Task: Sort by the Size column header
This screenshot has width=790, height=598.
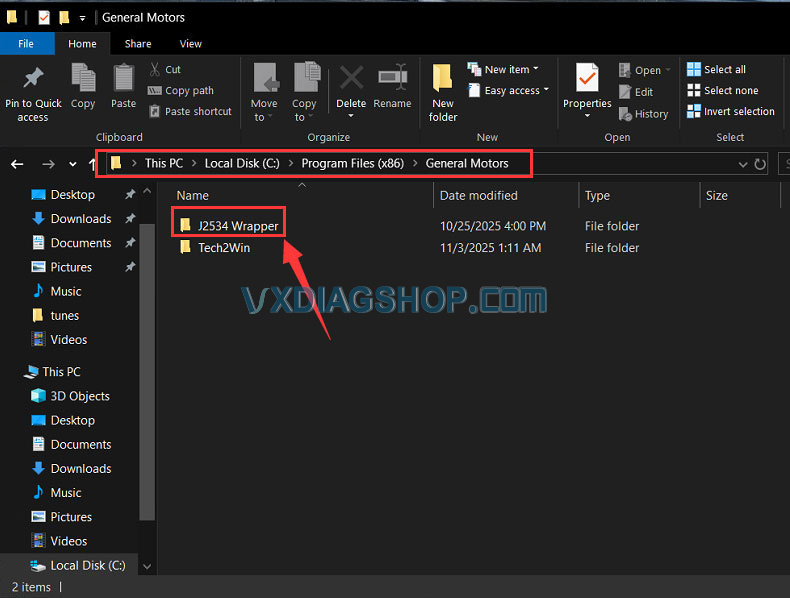Action: click(716, 195)
